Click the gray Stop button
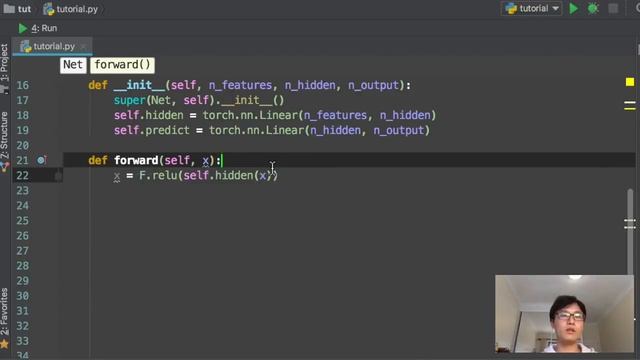The width and height of the screenshot is (640, 360). click(613, 9)
